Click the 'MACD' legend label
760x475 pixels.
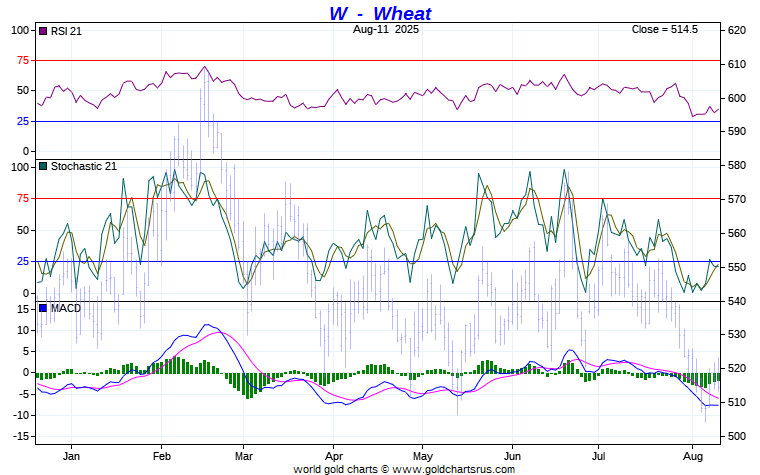tap(66, 308)
